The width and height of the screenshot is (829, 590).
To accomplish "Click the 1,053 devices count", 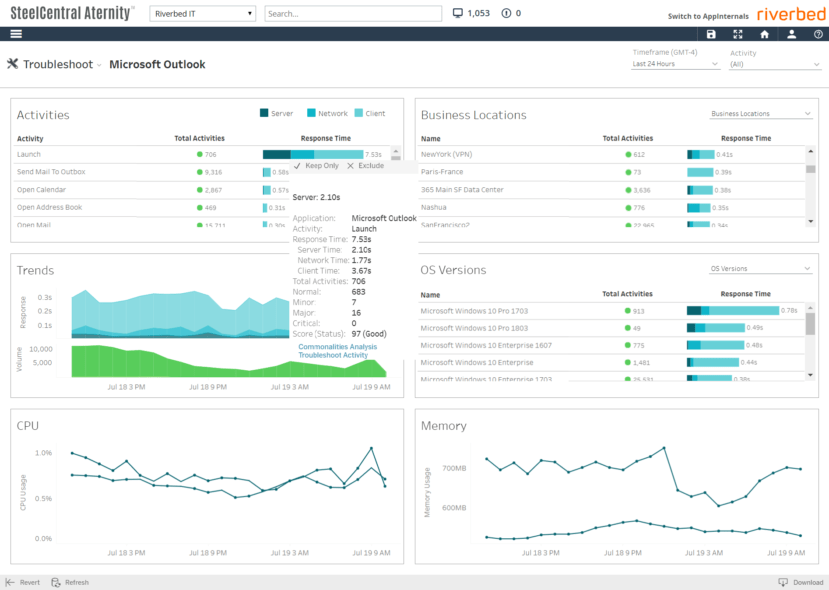I will [478, 13].
